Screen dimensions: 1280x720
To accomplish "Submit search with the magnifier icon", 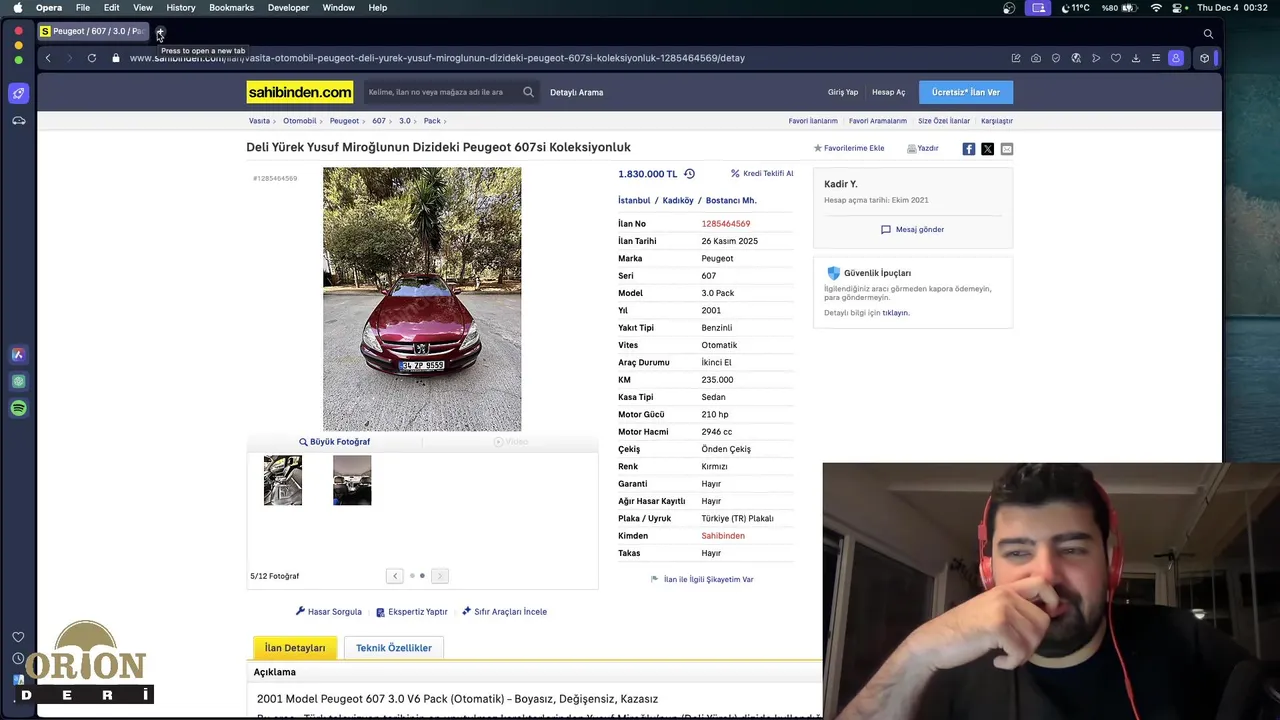I will pyautogui.click(x=528, y=92).
